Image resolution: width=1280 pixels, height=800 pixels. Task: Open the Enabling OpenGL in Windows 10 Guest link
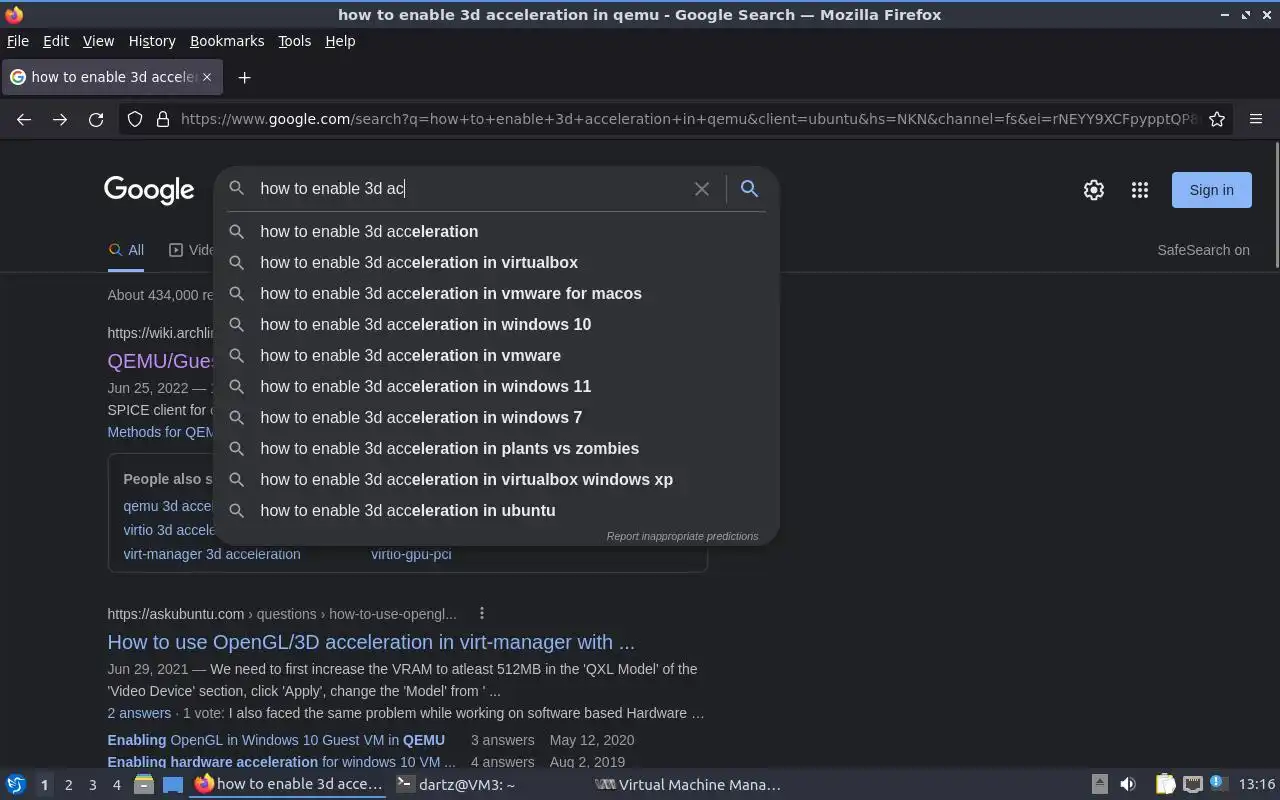(276, 740)
